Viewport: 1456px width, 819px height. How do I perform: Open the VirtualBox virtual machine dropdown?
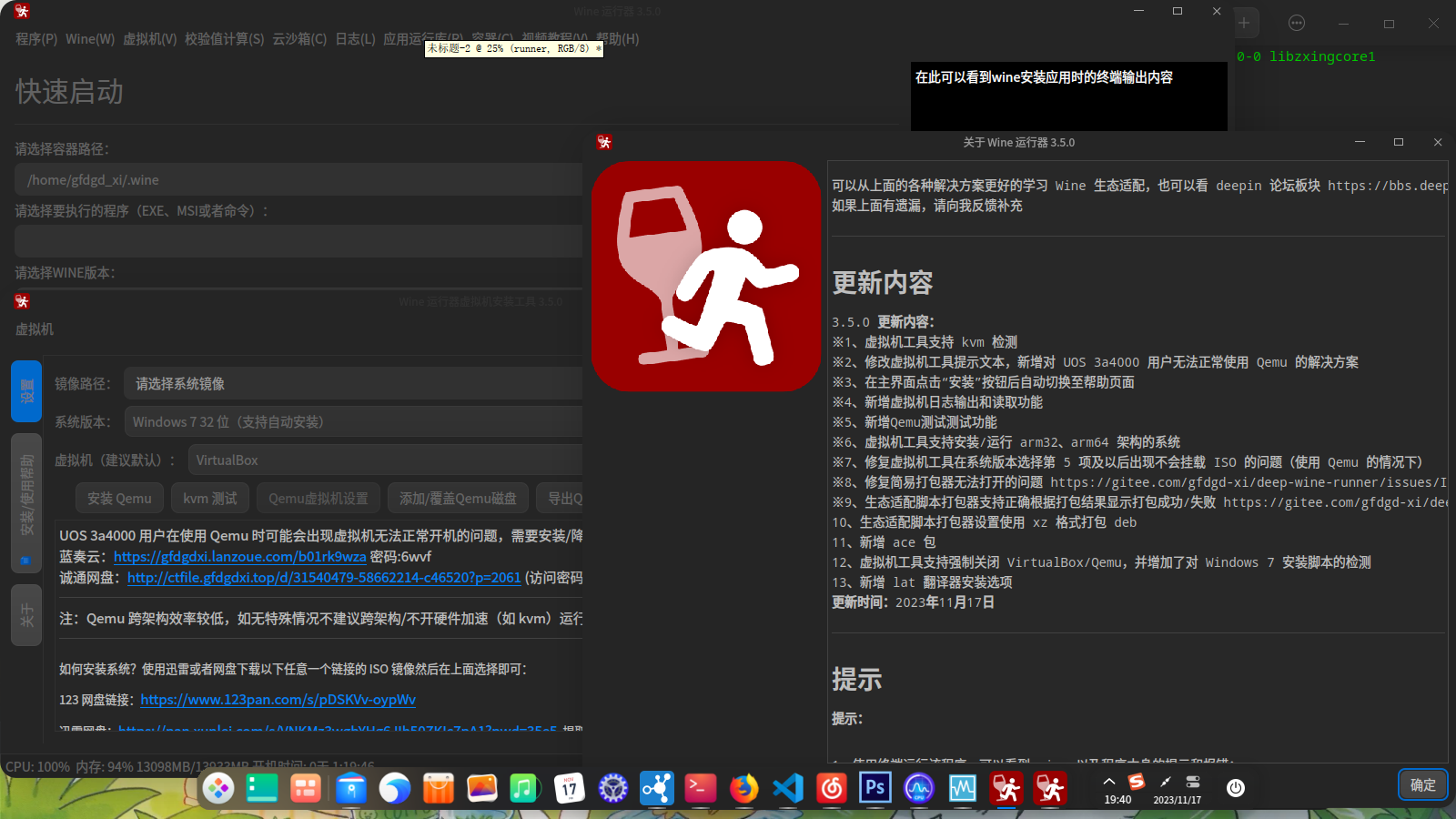(x=385, y=460)
